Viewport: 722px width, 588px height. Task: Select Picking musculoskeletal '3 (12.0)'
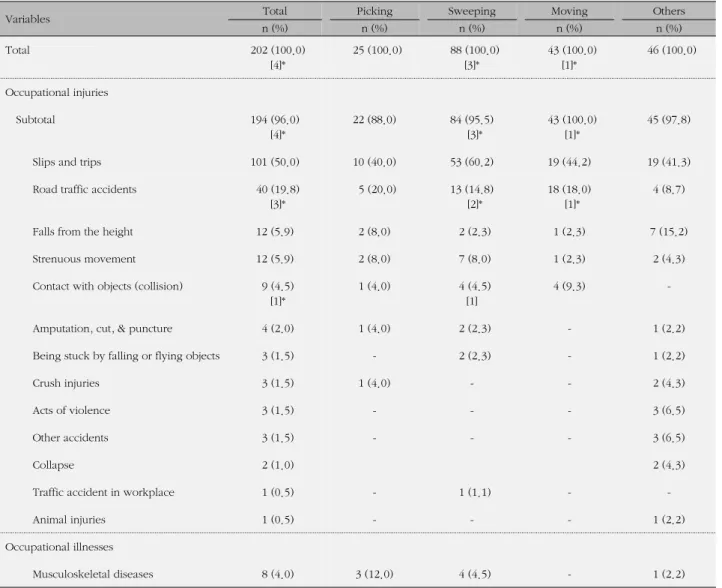374,574
